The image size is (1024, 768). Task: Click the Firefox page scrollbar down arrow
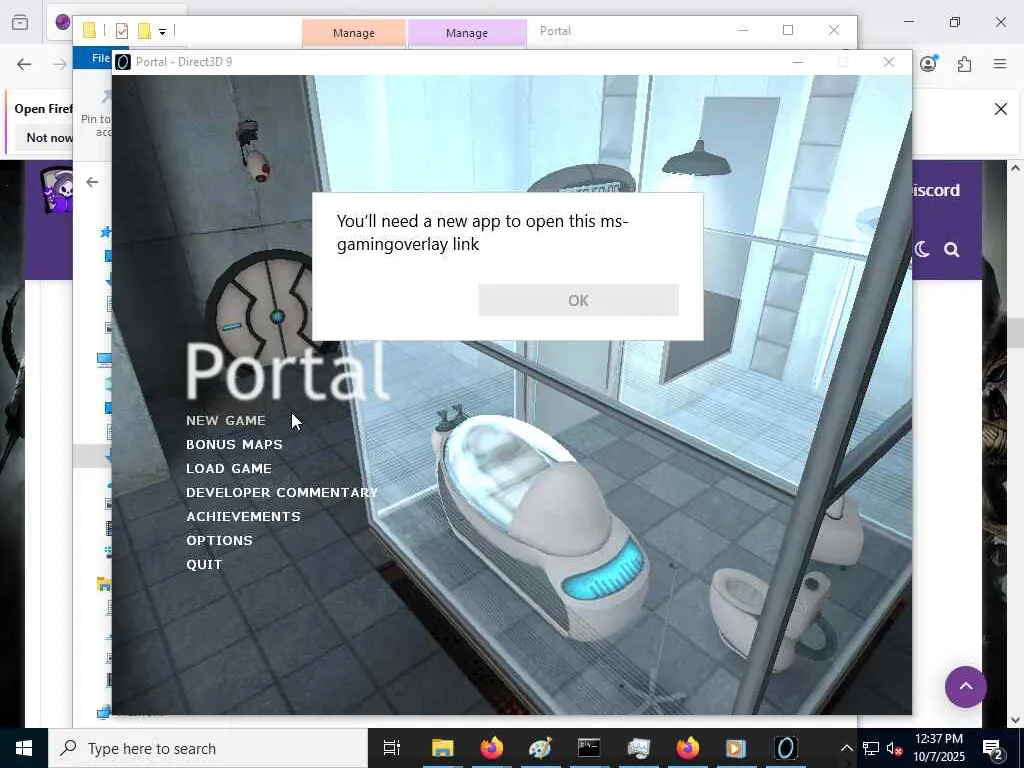click(x=1014, y=720)
